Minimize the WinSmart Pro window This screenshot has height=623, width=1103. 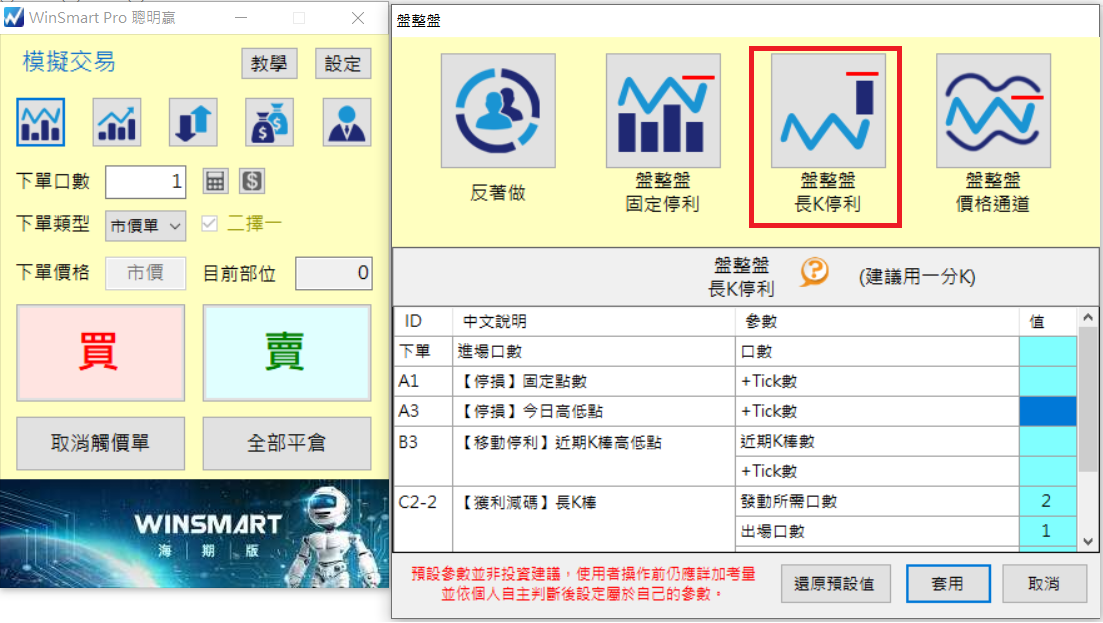tap(241, 18)
